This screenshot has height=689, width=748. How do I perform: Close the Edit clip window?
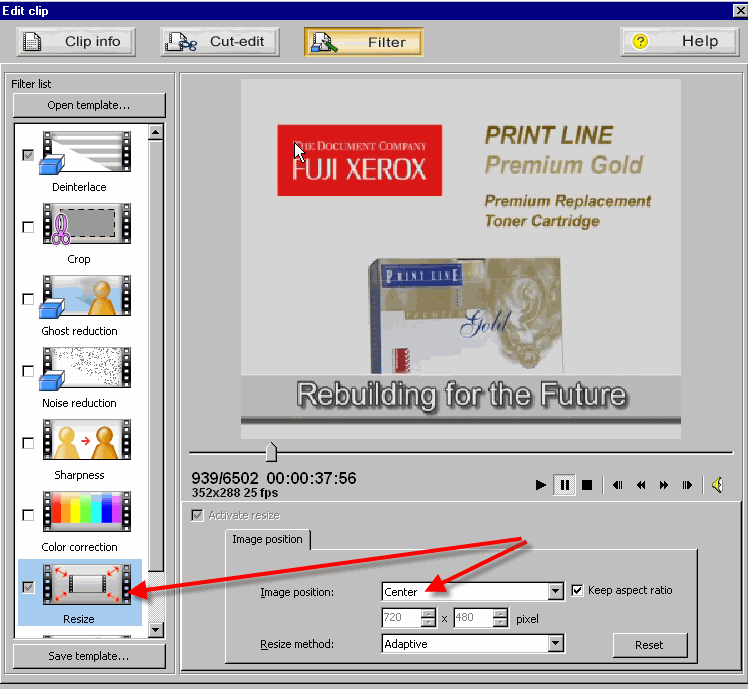(740, 10)
